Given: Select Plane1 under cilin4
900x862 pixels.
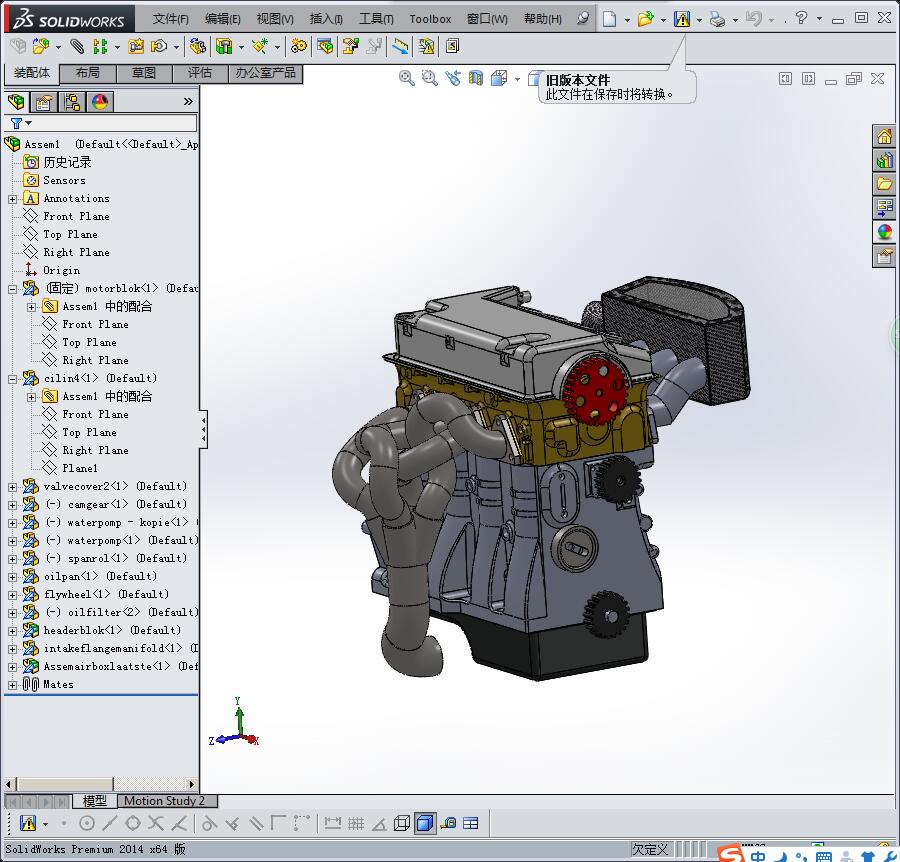Looking at the screenshot, I should click(x=80, y=468).
